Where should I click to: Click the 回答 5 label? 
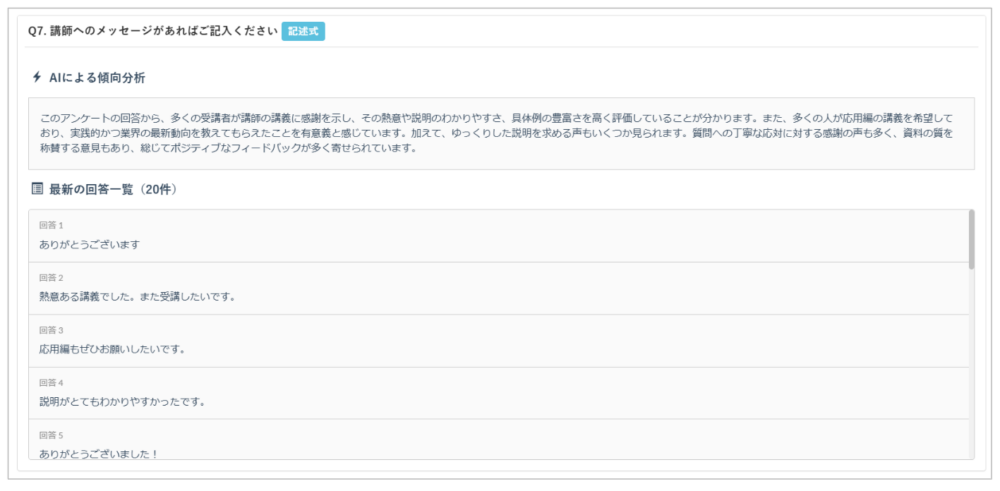click(51, 435)
